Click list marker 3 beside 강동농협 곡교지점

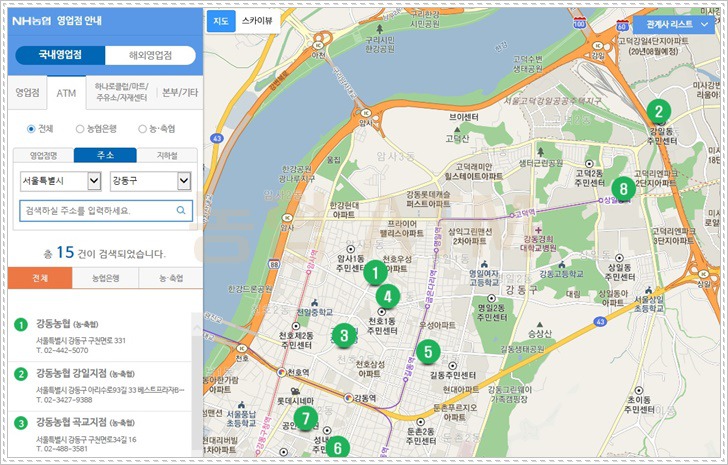(21, 423)
